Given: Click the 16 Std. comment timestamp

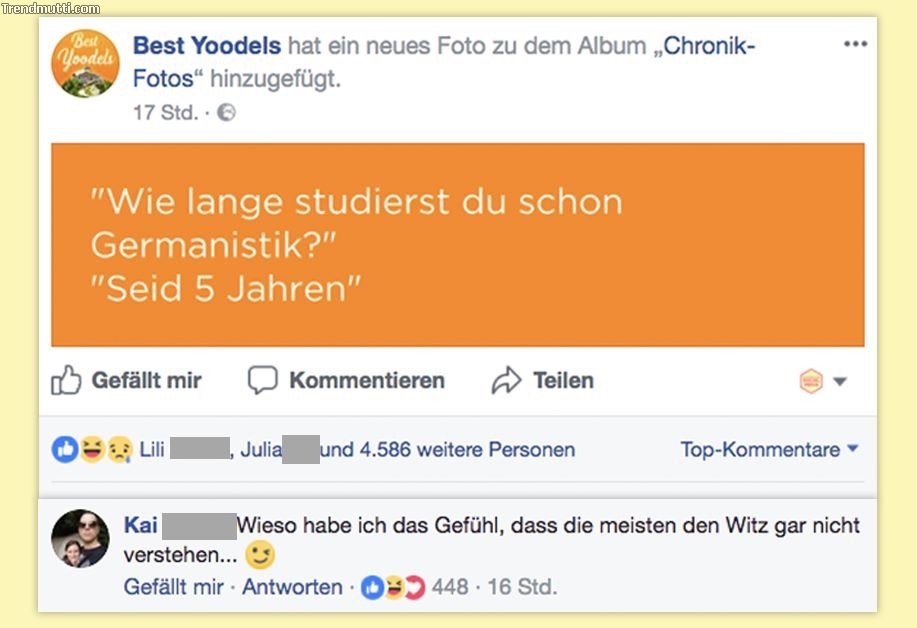Looking at the screenshot, I should click(x=522, y=587).
